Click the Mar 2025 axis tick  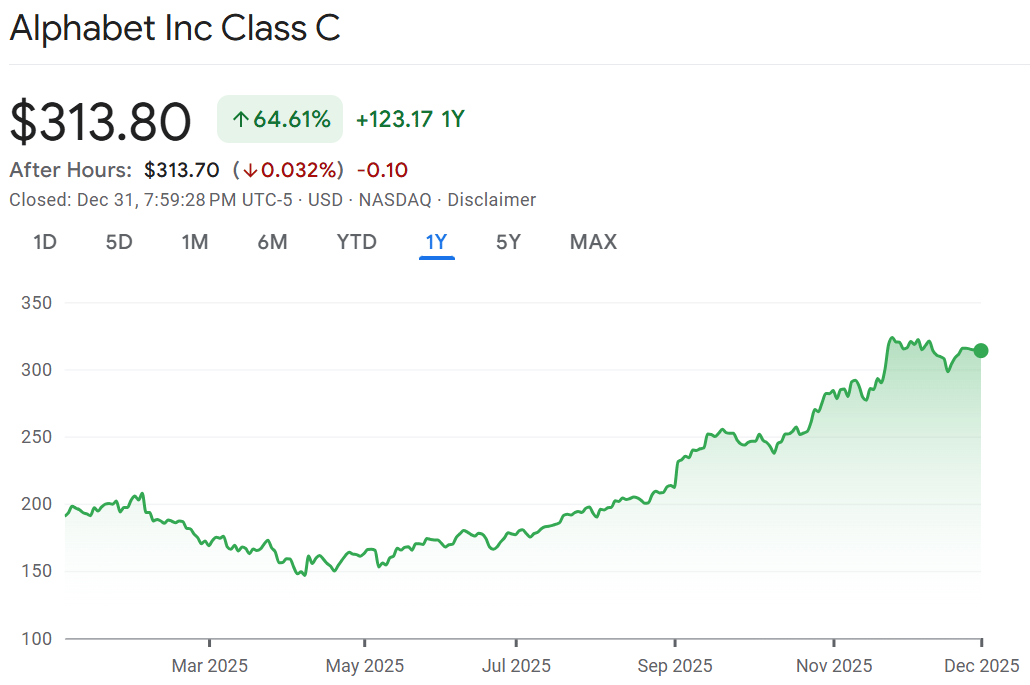210,642
